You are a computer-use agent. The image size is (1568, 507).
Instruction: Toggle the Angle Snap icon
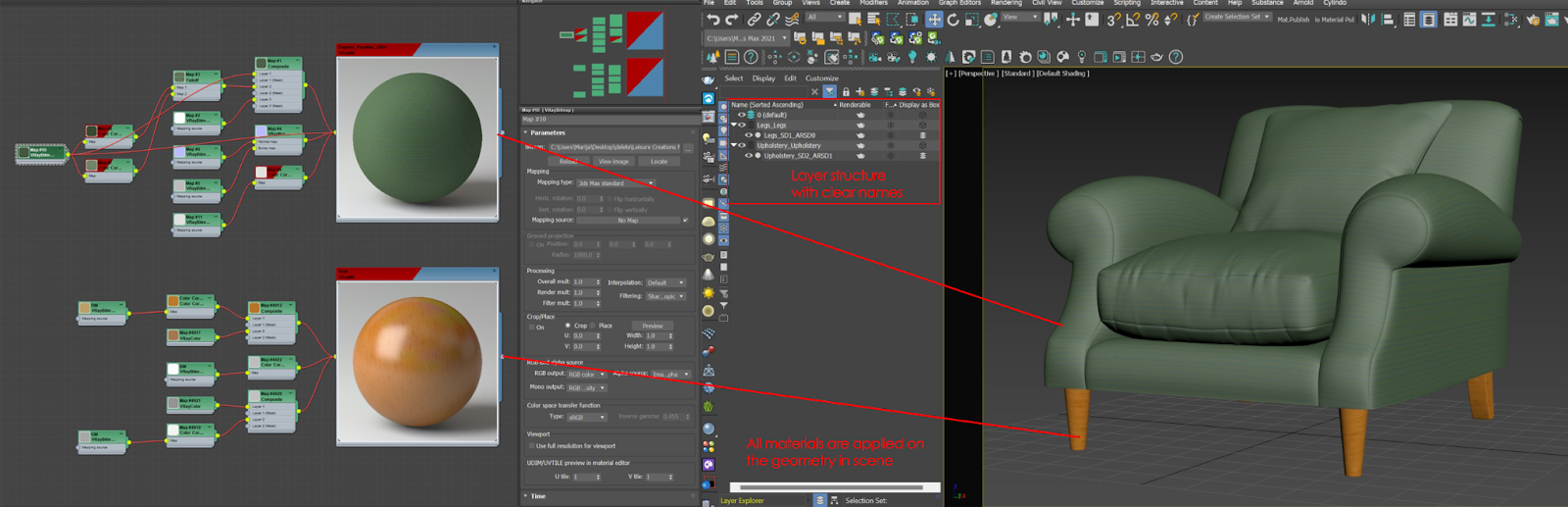(1134, 20)
